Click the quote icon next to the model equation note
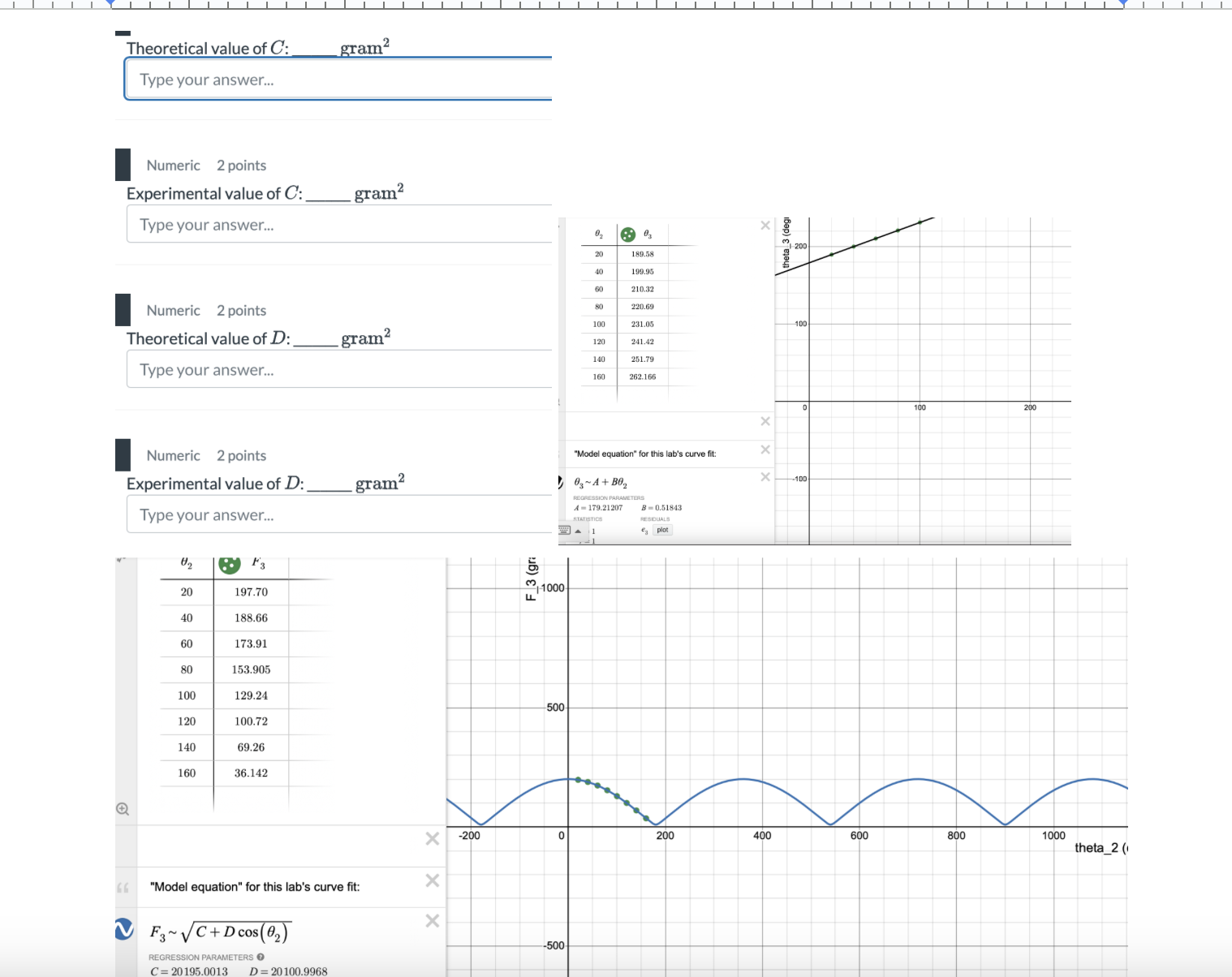This screenshot has width=1232, height=977. (x=123, y=887)
